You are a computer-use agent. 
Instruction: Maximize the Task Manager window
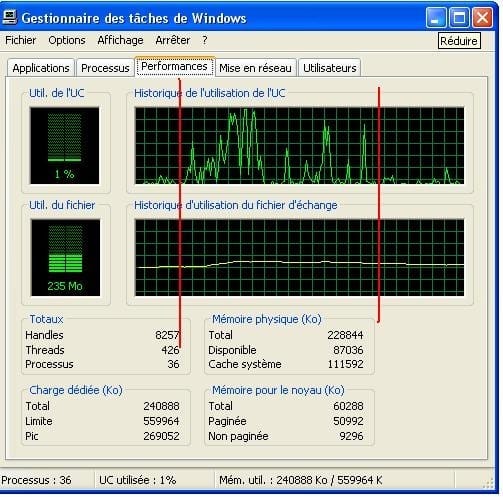tap(459, 18)
